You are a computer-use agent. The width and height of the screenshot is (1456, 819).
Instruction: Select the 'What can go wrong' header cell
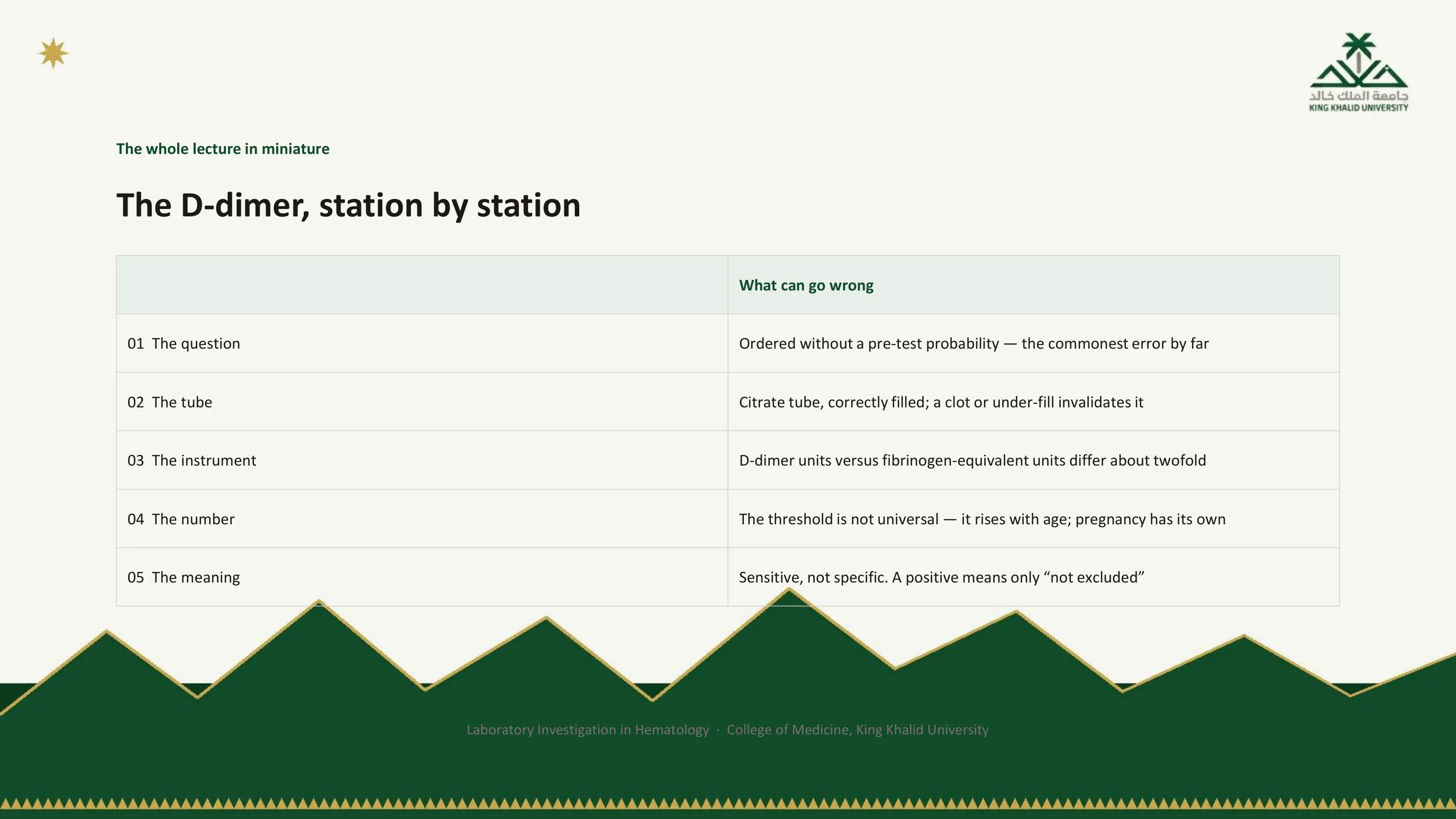pyautogui.click(x=1033, y=285)
